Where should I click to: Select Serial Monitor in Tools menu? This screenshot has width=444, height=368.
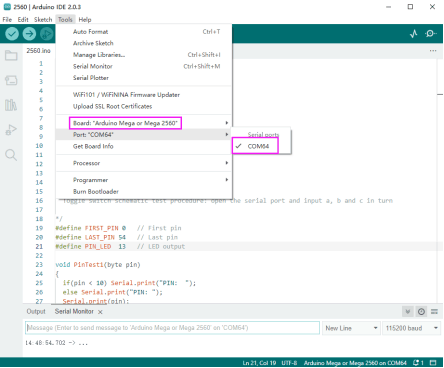[144, 66]
